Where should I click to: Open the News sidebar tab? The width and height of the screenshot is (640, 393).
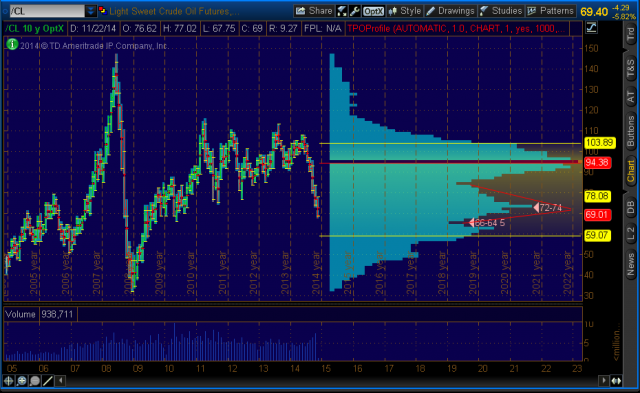click(x=631, y=265)
